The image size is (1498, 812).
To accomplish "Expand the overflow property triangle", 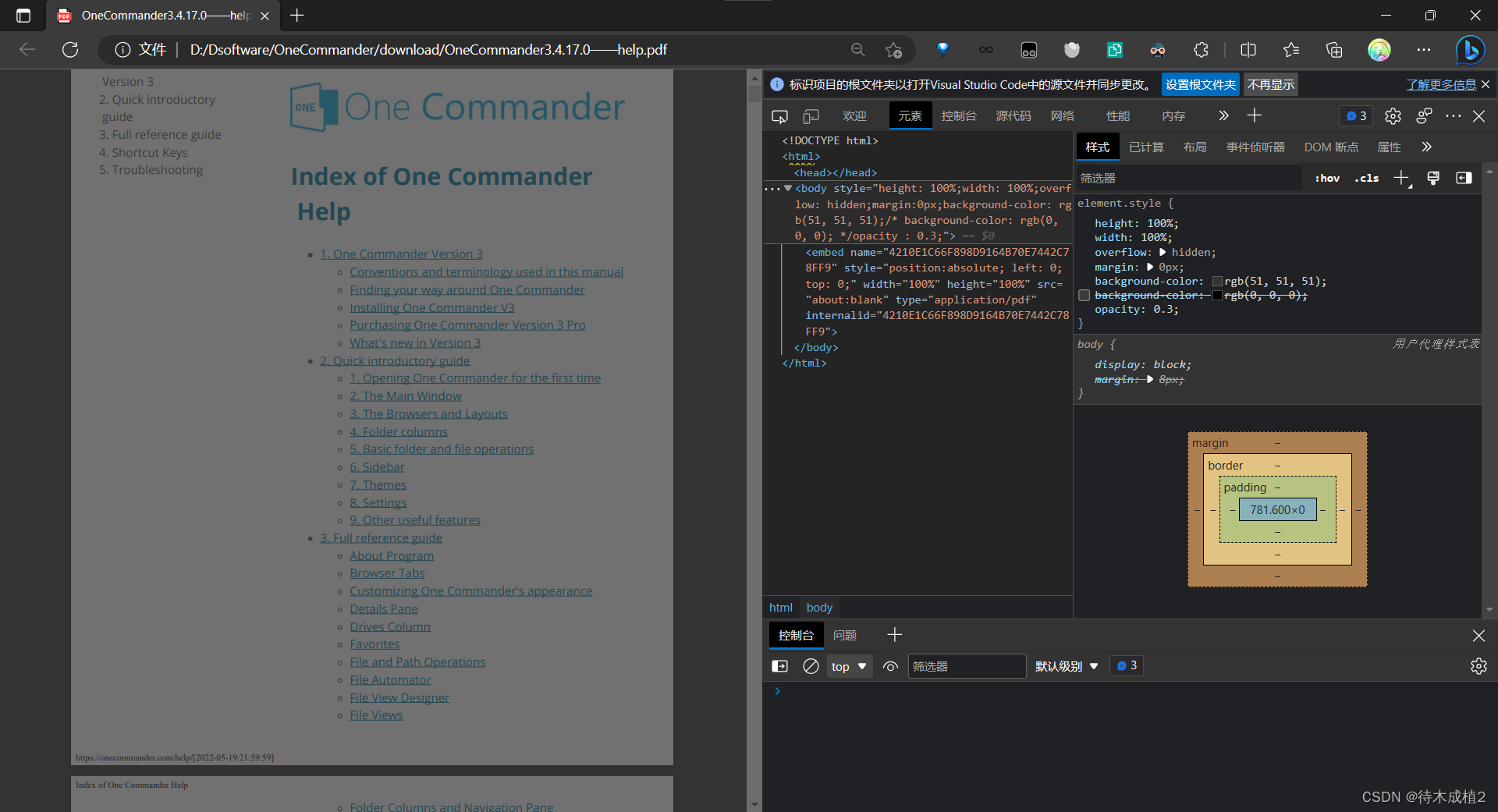I will 1163,253.
